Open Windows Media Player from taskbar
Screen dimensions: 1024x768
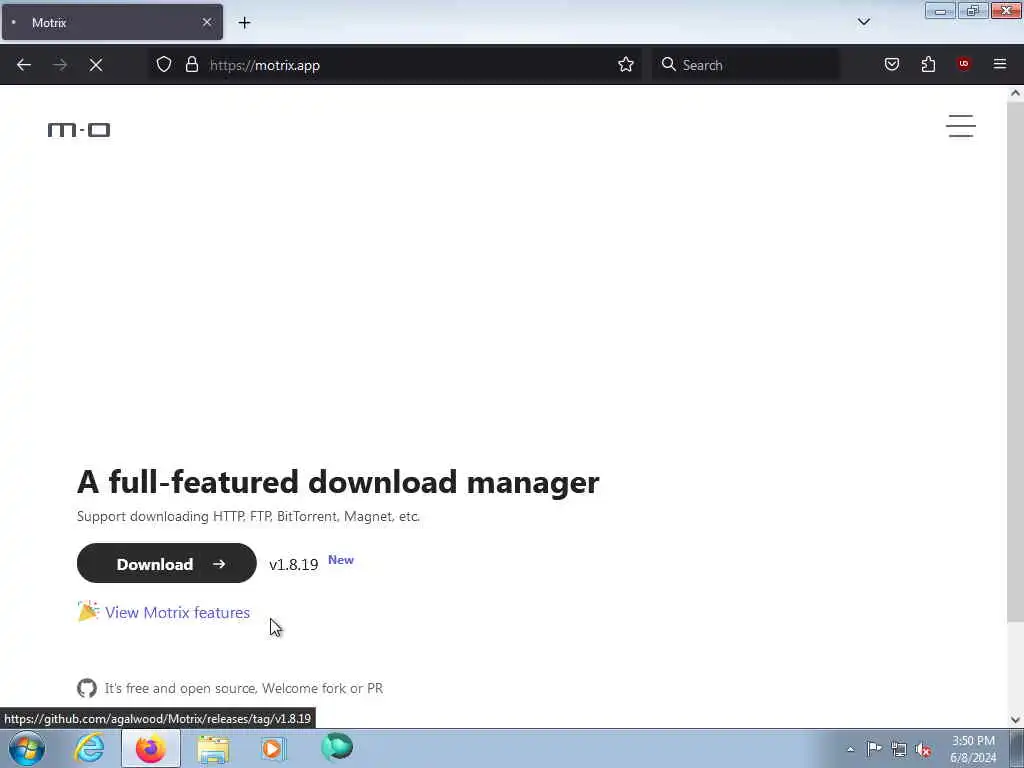point(274,748)
